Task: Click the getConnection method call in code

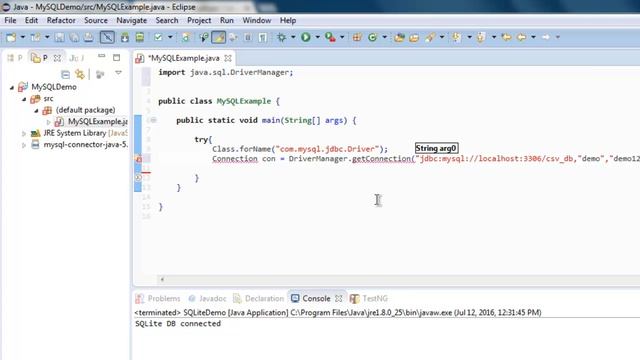Action: 382,159
